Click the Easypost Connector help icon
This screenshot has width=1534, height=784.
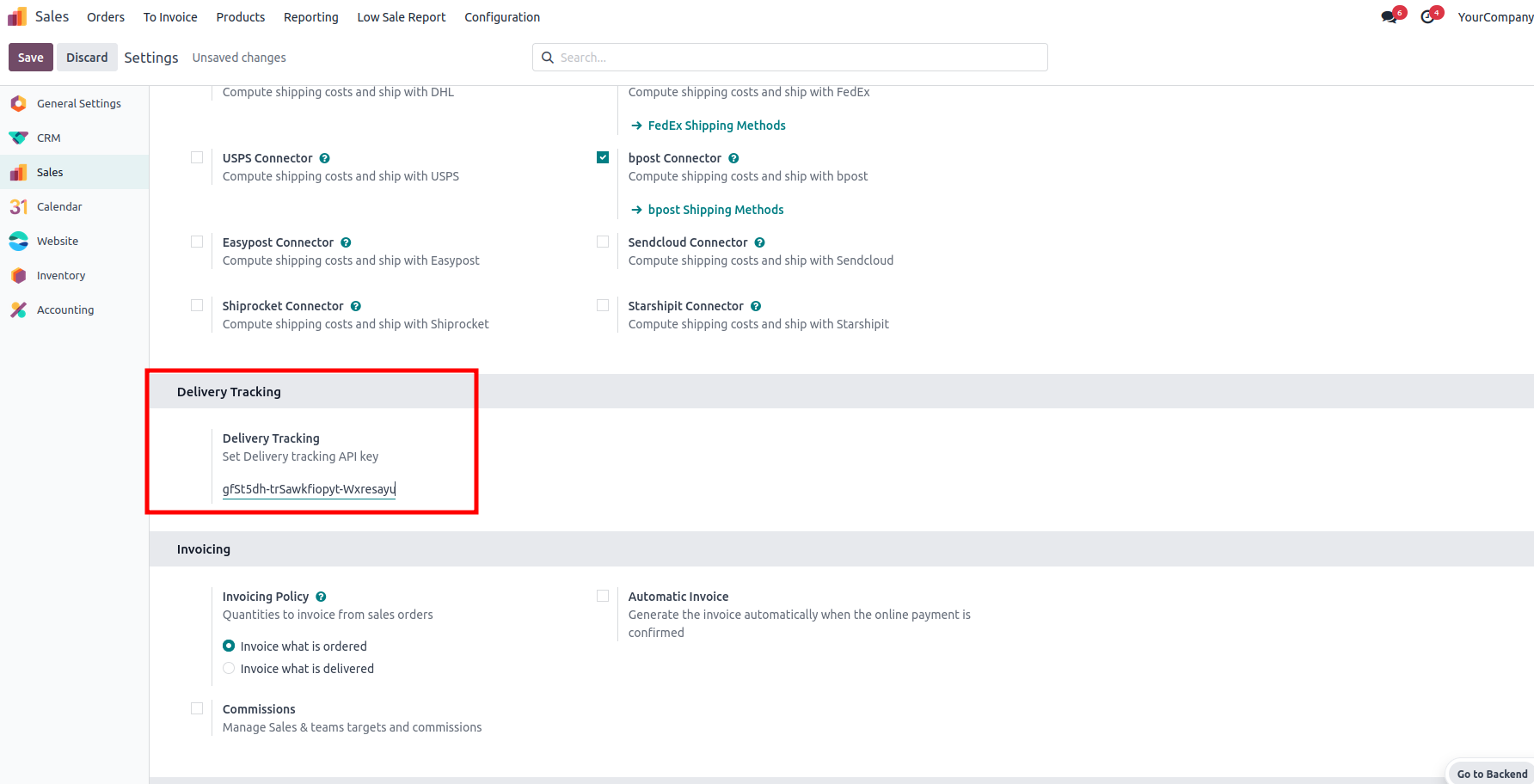[346, 242]
